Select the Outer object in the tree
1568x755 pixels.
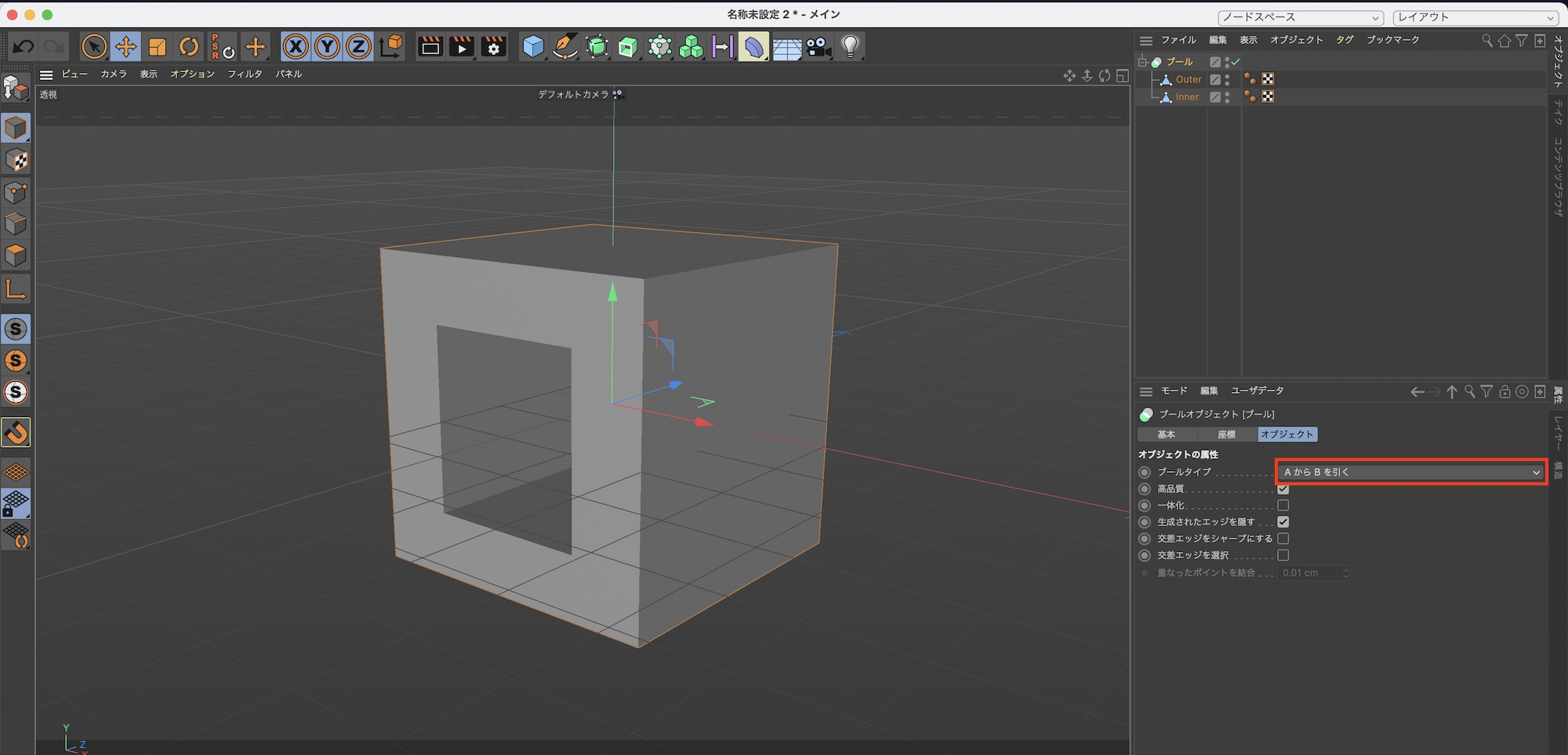coord(1188,79)
